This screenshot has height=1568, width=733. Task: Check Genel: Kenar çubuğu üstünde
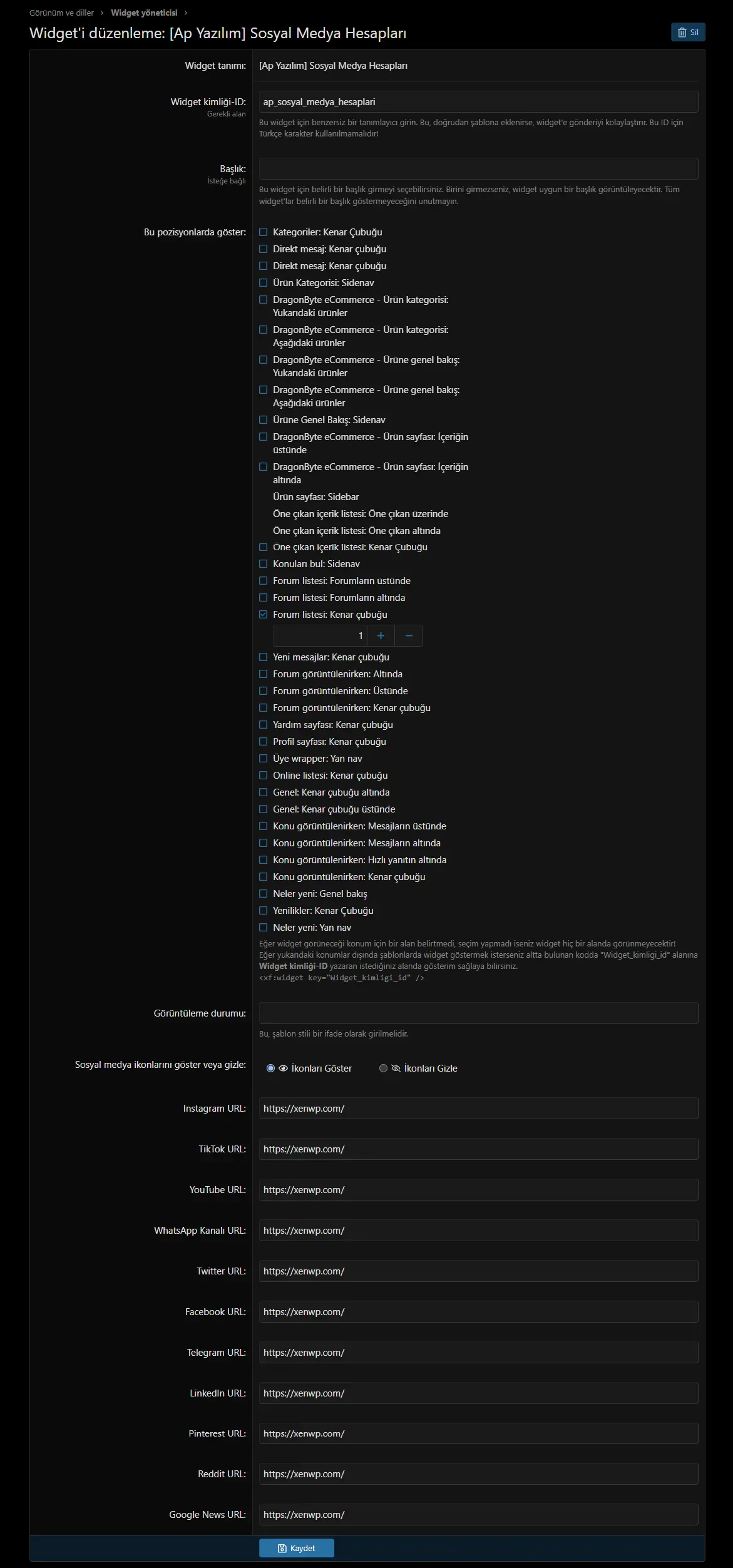pyautogui.click(x=264, y=809)
